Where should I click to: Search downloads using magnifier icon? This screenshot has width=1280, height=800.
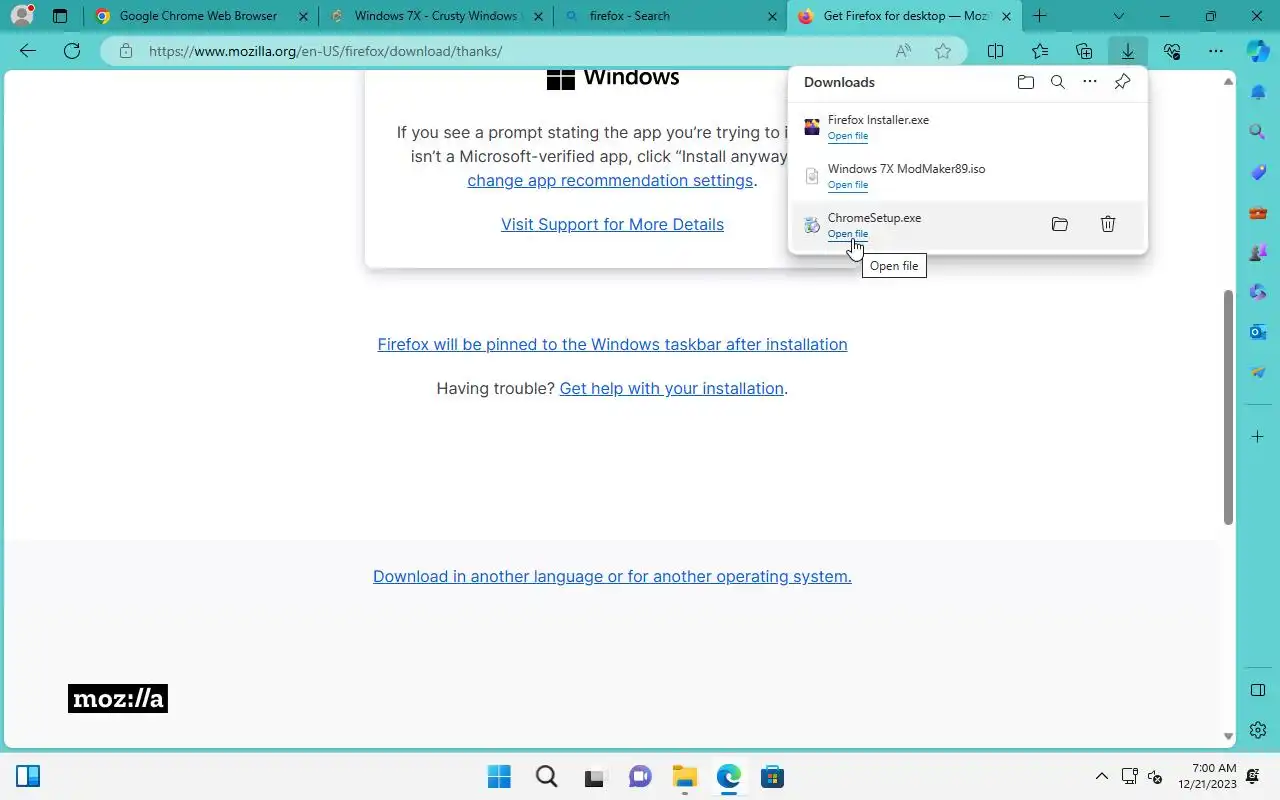(x=1058, y=82)
